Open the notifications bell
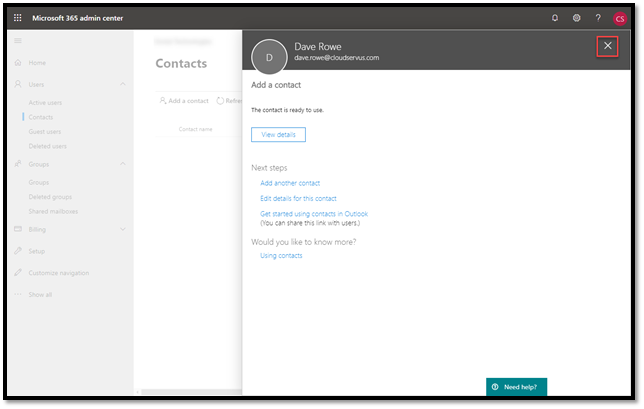The image size is (644, 409). [555, 18]
